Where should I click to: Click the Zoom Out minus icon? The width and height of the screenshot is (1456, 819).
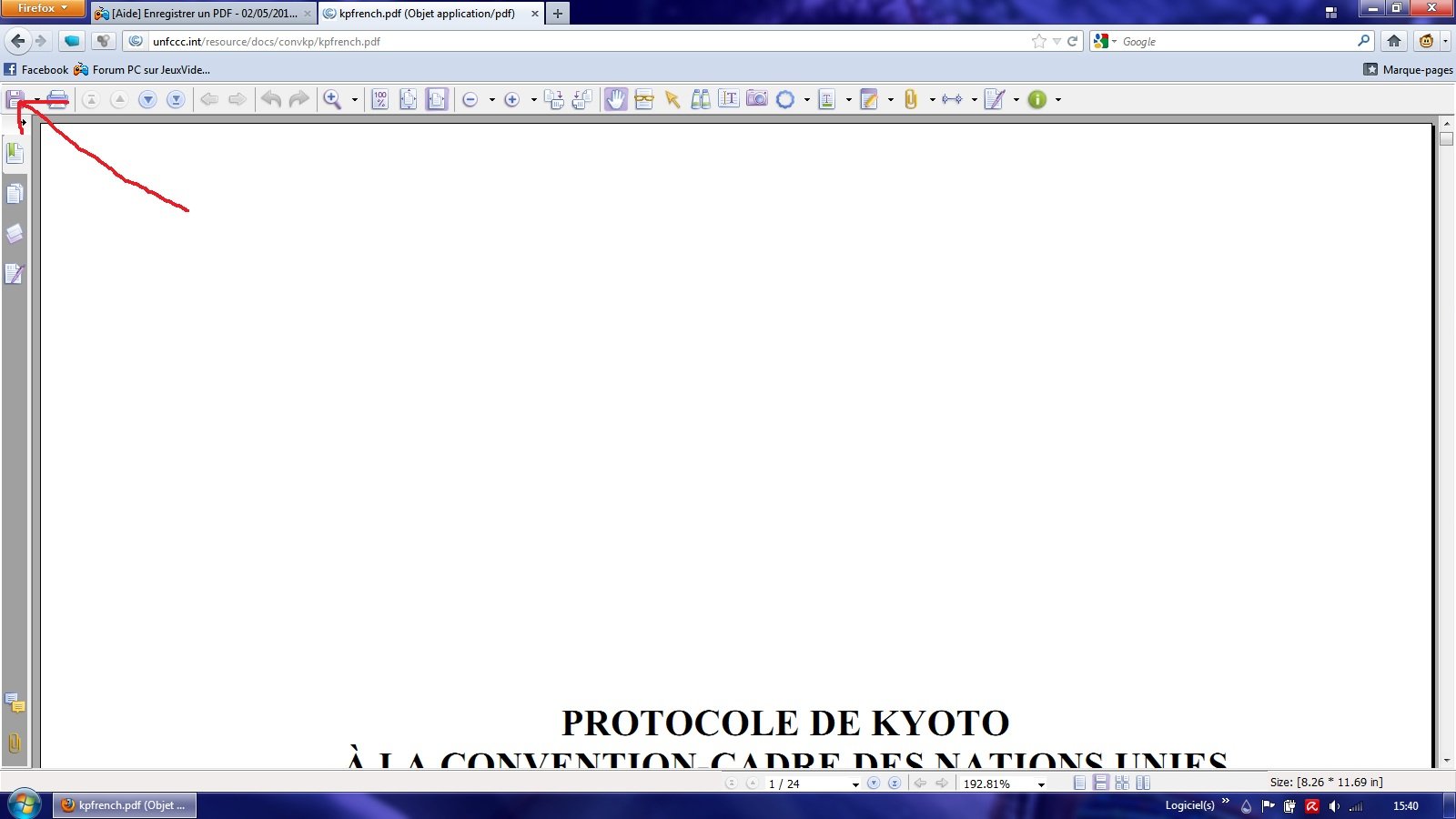click(x=470, y=99)
